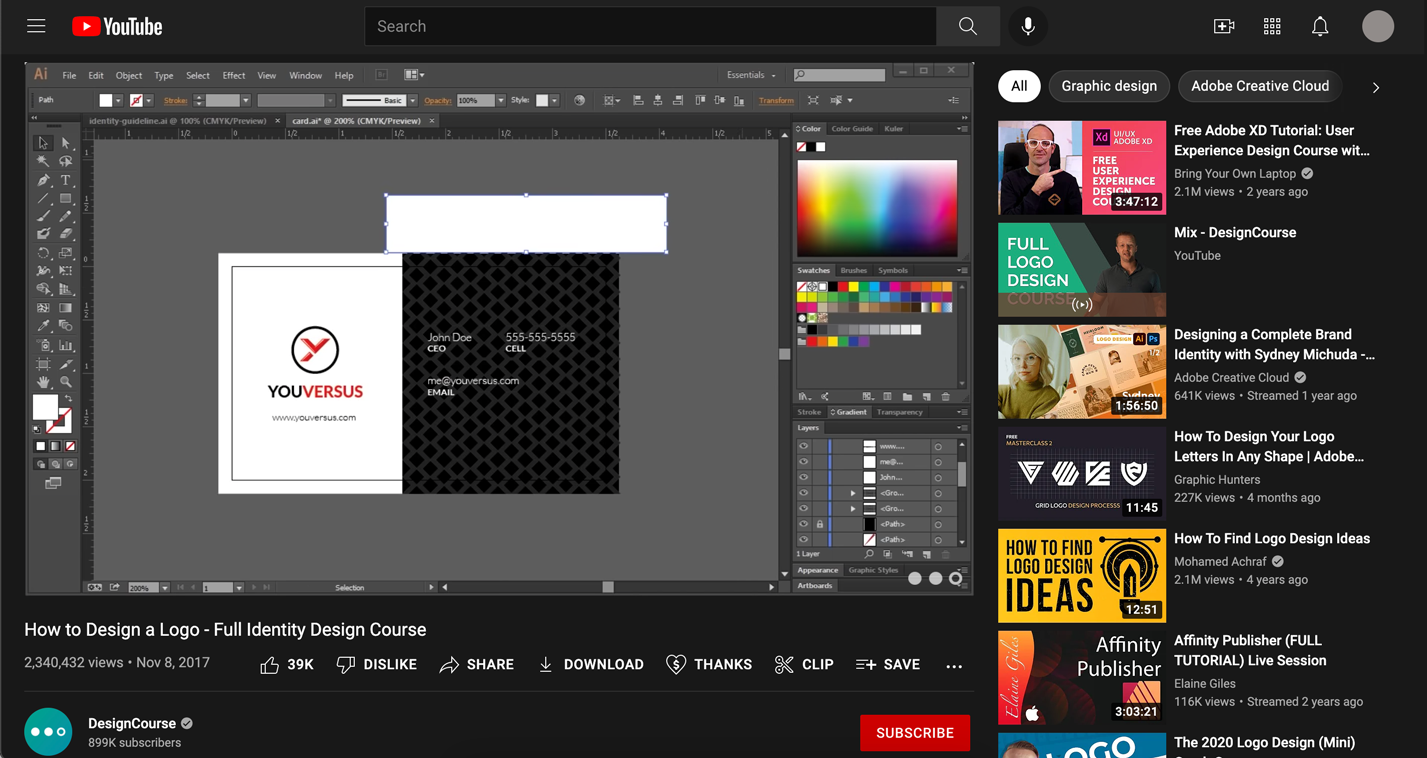The width and height of the screenshot is (1427, 758).
Task: Switch to the Brushes panel tab
Action: [x=854, y=270]
